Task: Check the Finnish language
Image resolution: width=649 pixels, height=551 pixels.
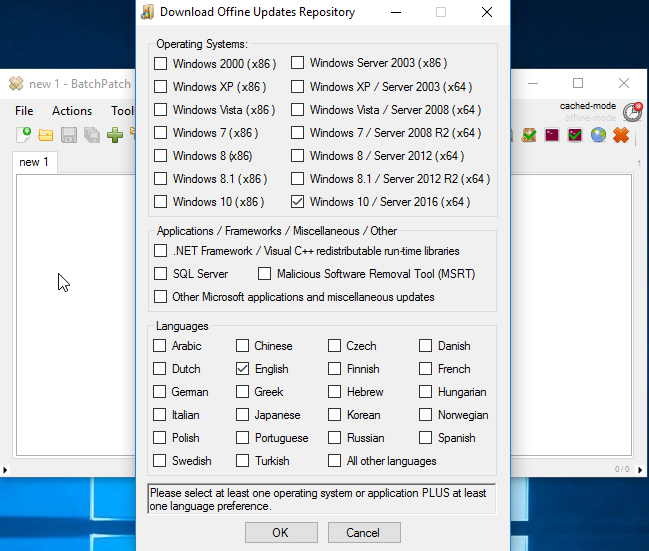Action: click(334, 368)
